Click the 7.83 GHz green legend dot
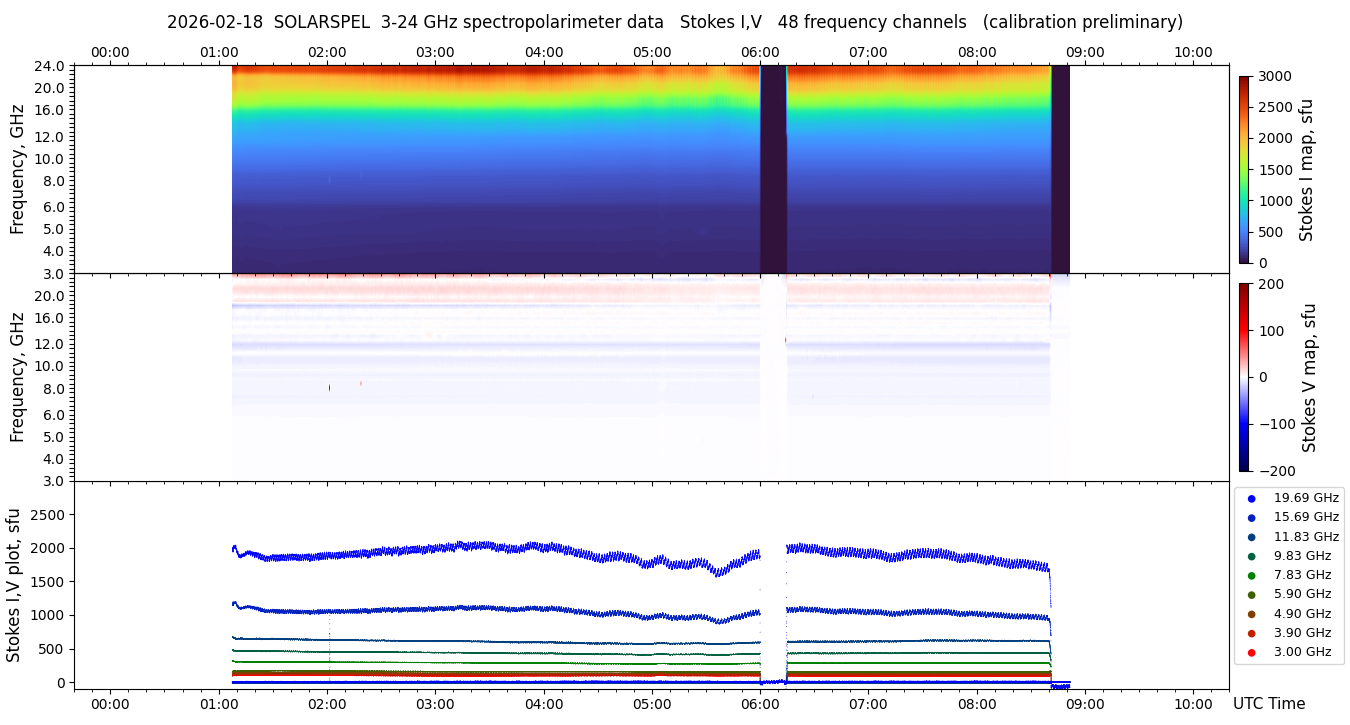This screenshot has height=725, width=1350. [x=1251, y=575]
